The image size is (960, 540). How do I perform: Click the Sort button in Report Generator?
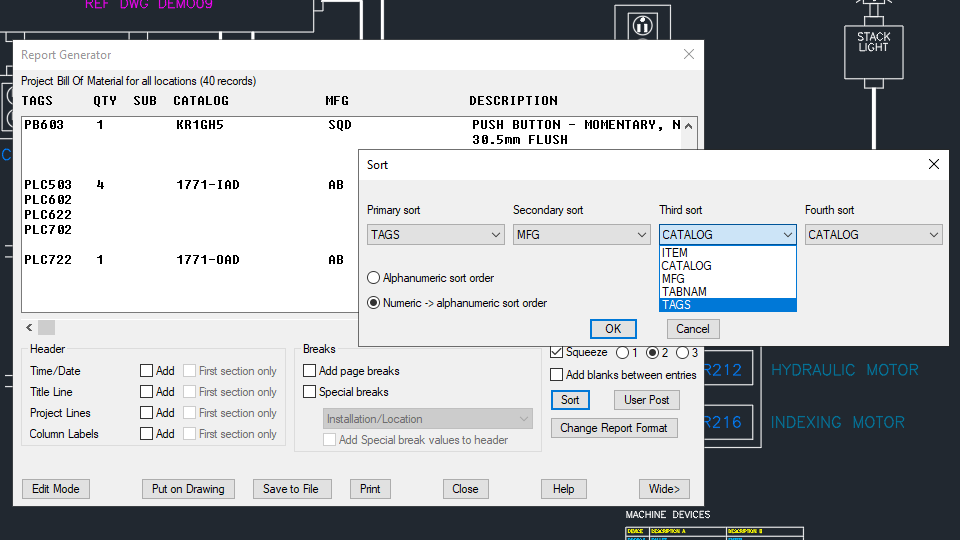point(569,400)
